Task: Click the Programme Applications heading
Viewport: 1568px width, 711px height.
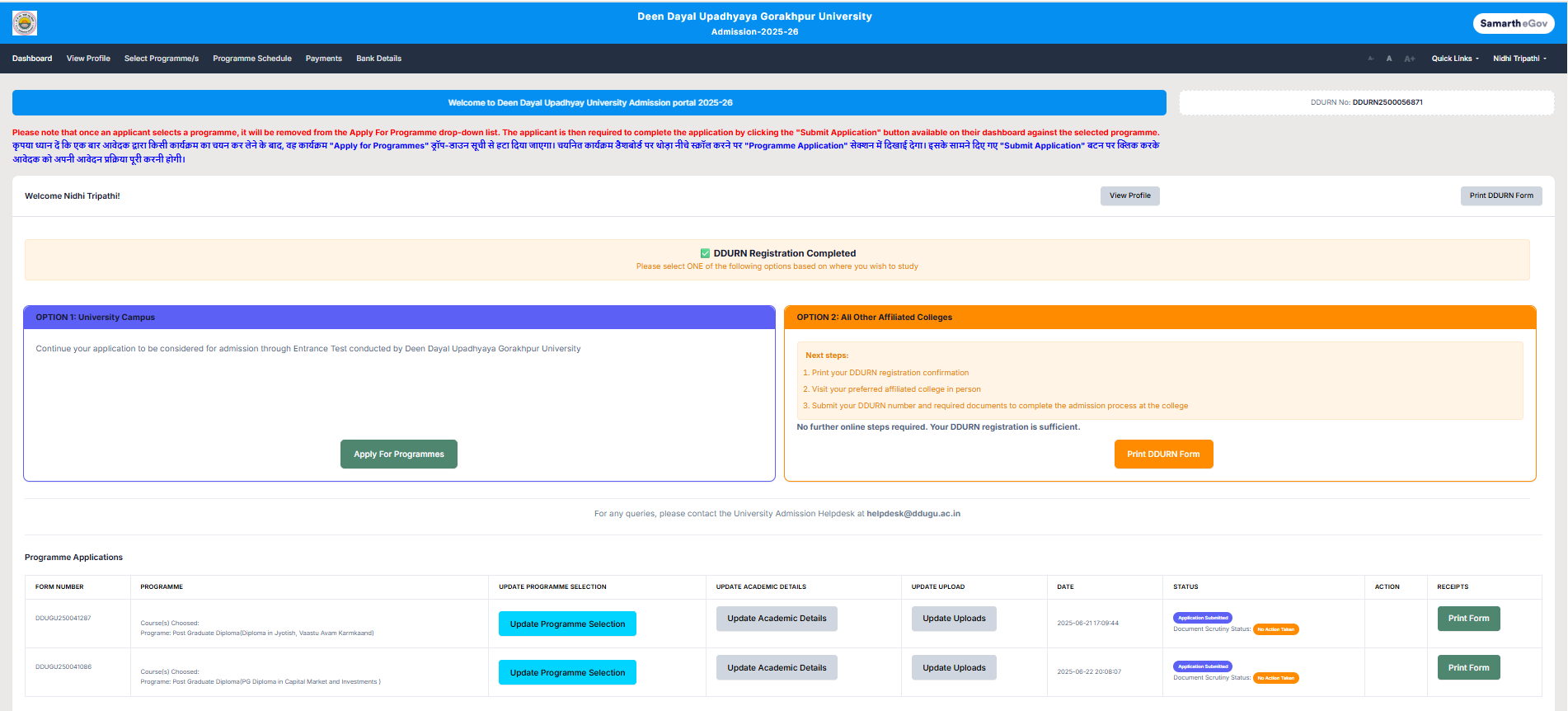Action: coord(73,558)
